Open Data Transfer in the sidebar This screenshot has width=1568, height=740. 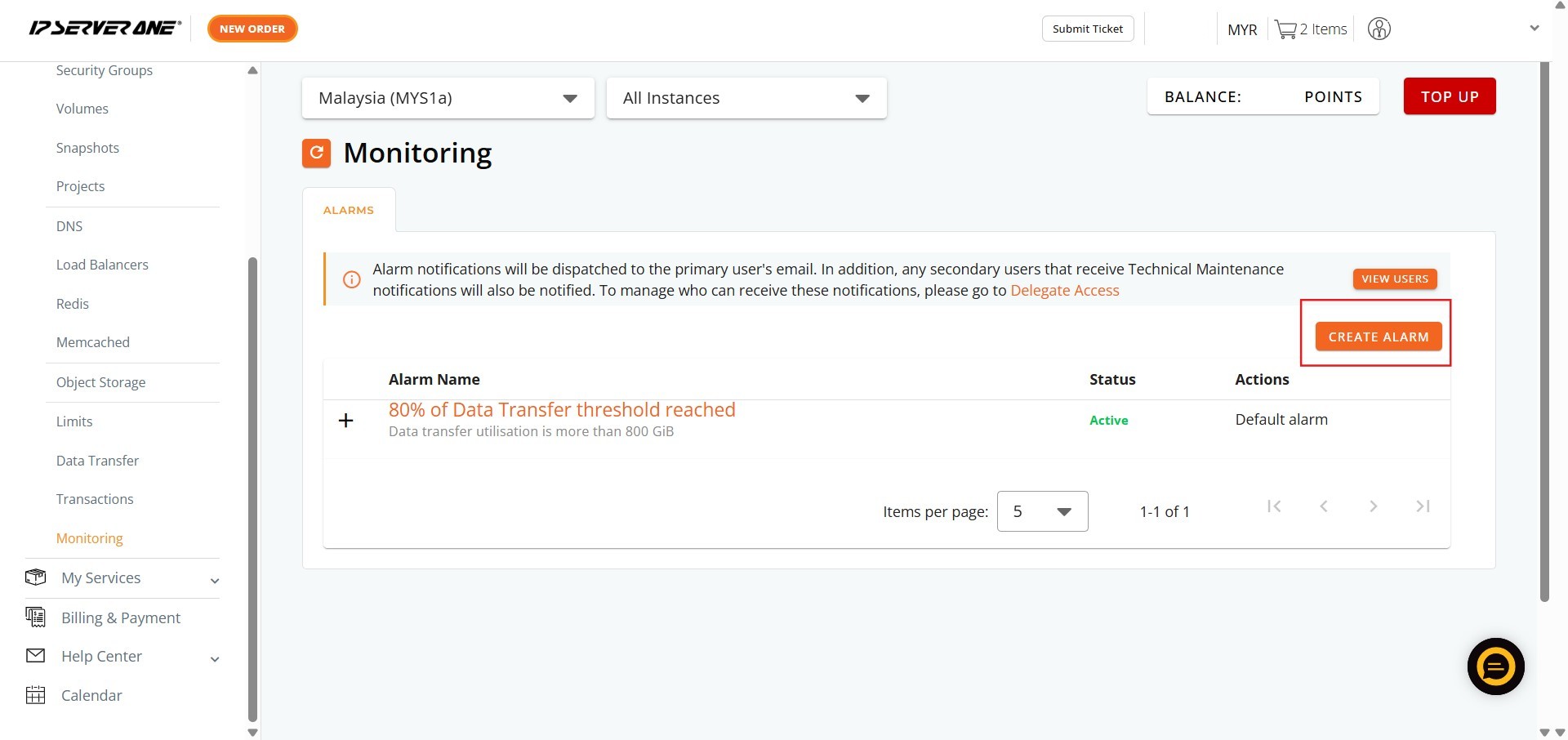pyautogui.click(x=97, y=461)
